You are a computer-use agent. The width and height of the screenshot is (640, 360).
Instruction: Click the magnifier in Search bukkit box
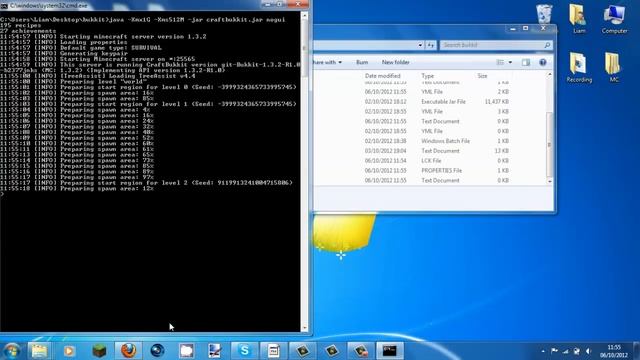tap(547, 45)
